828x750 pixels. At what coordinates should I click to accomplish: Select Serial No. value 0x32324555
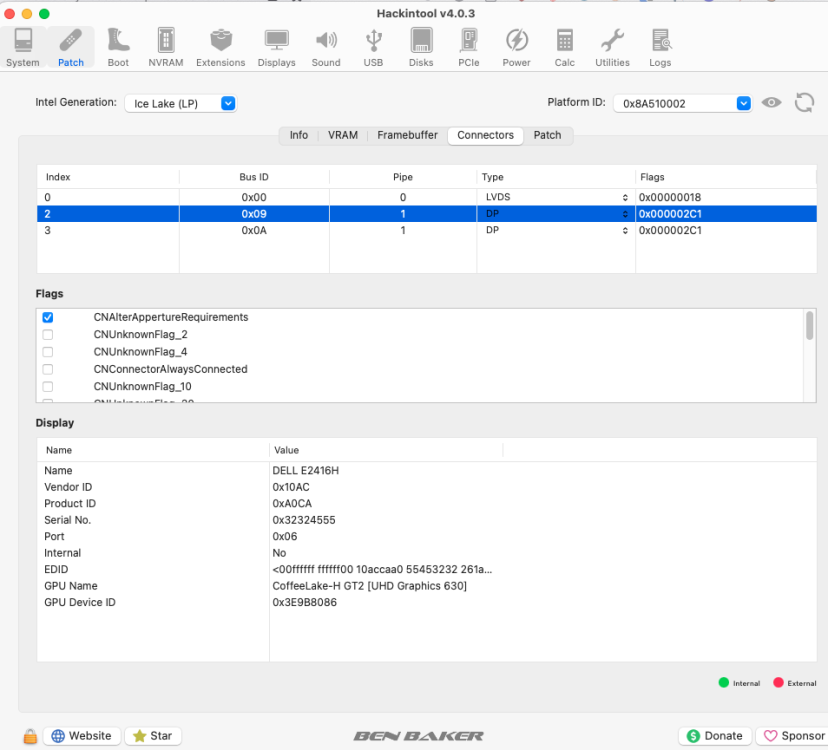click(304, 520)
